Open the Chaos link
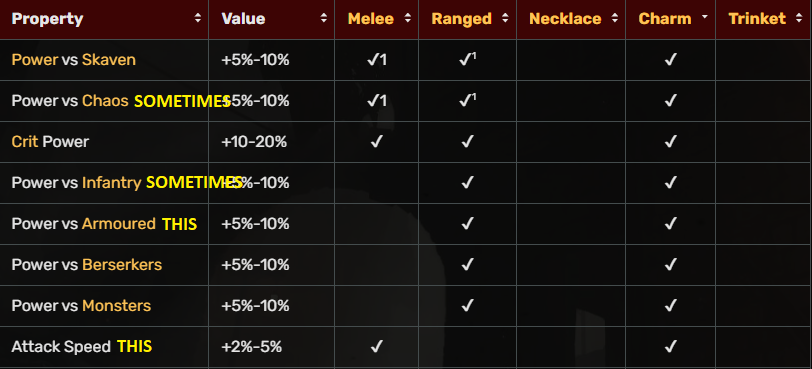 105,100
